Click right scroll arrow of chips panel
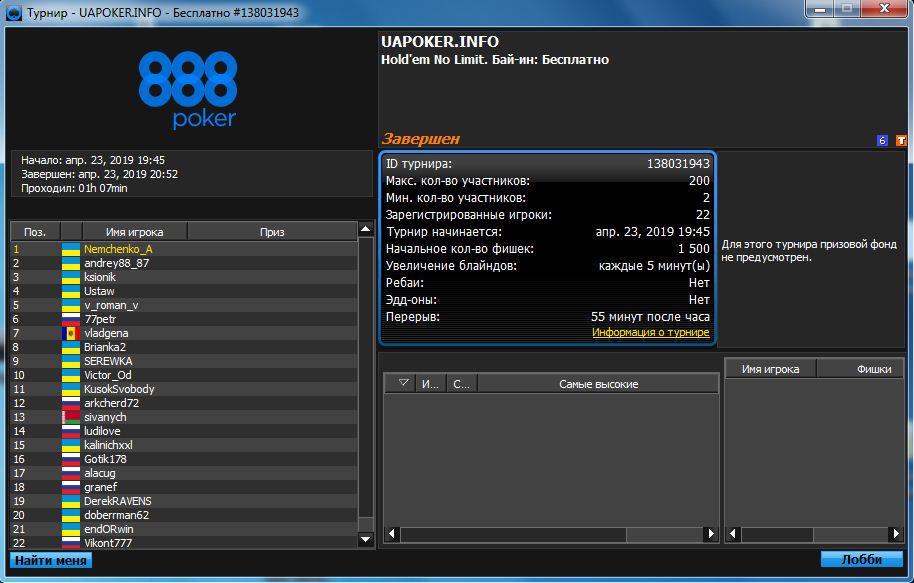The image size is (914, 583). (897, 533)
